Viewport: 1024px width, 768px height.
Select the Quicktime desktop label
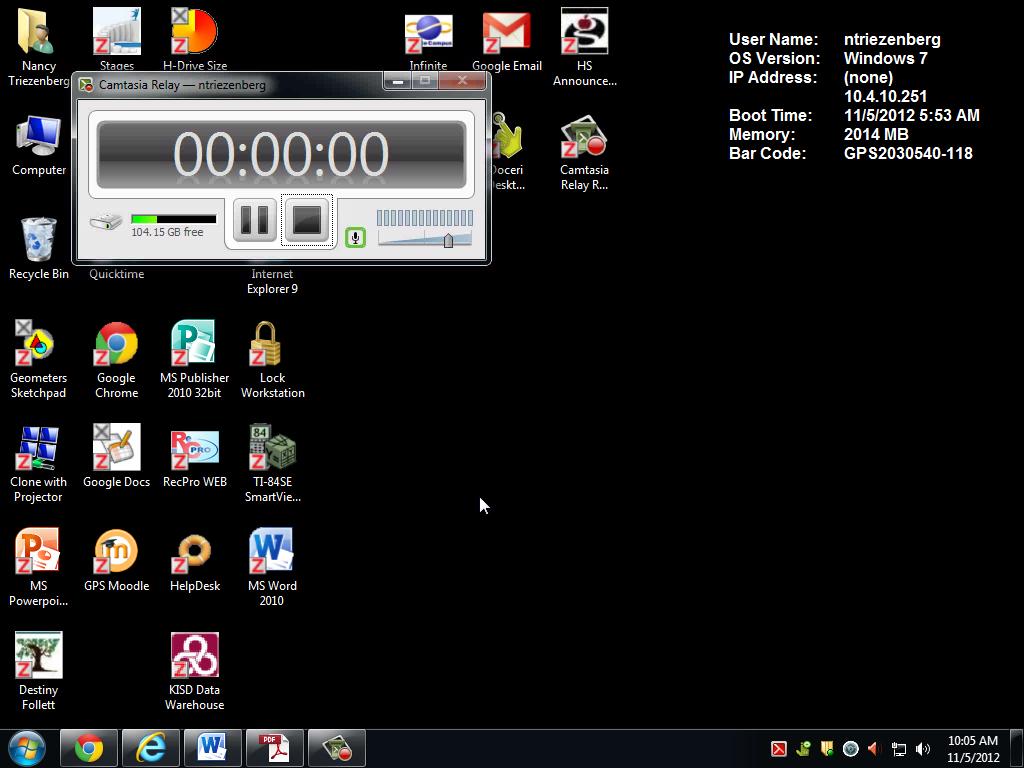tap(116, 274)
